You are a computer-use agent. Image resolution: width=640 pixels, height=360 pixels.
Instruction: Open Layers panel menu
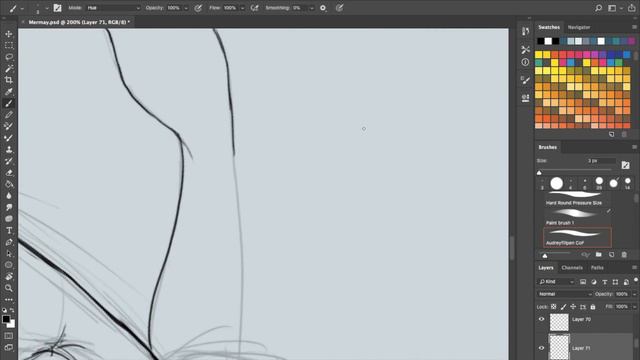pyautogui.click(x=634, y=268)
